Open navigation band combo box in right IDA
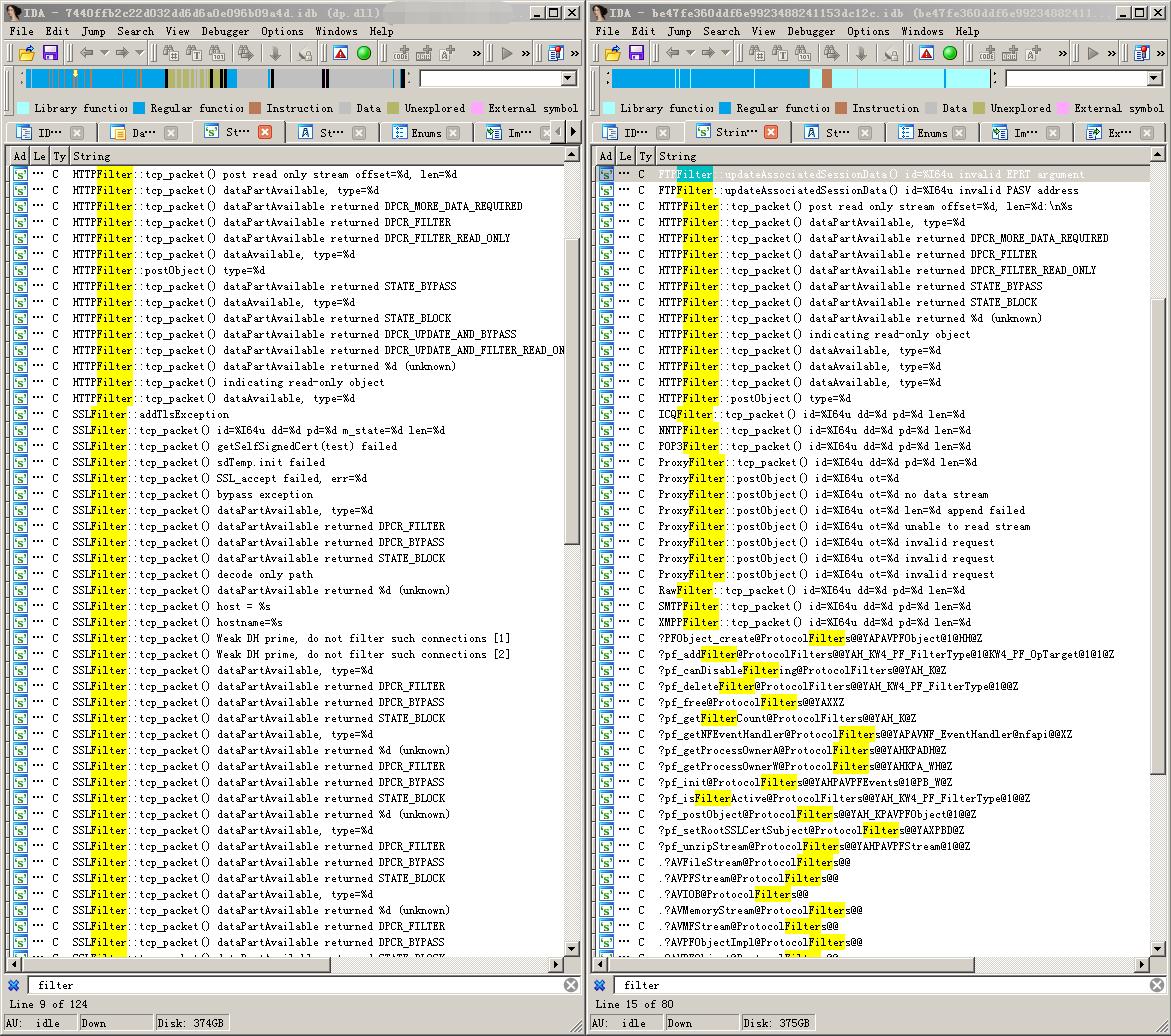This screenshot has height=1036, width=1171. coord(1155,78)
